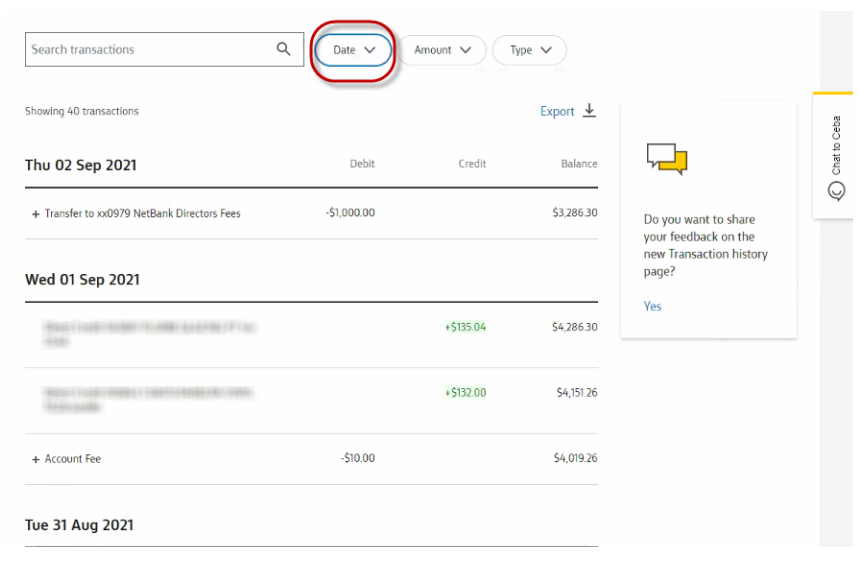Click the Export link
Viewport: 859px width, 561px height.
557,111
